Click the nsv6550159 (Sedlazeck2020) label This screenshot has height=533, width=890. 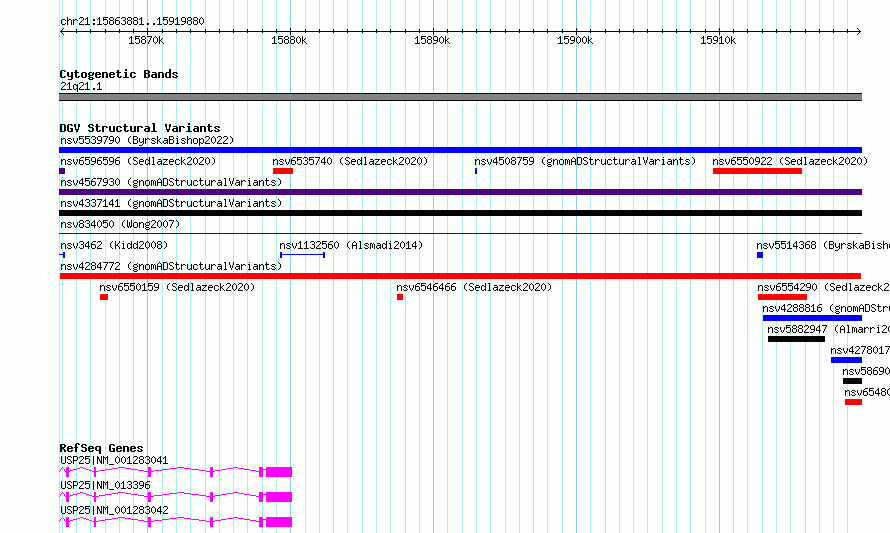pyautogui.click(x=177, y=287)
